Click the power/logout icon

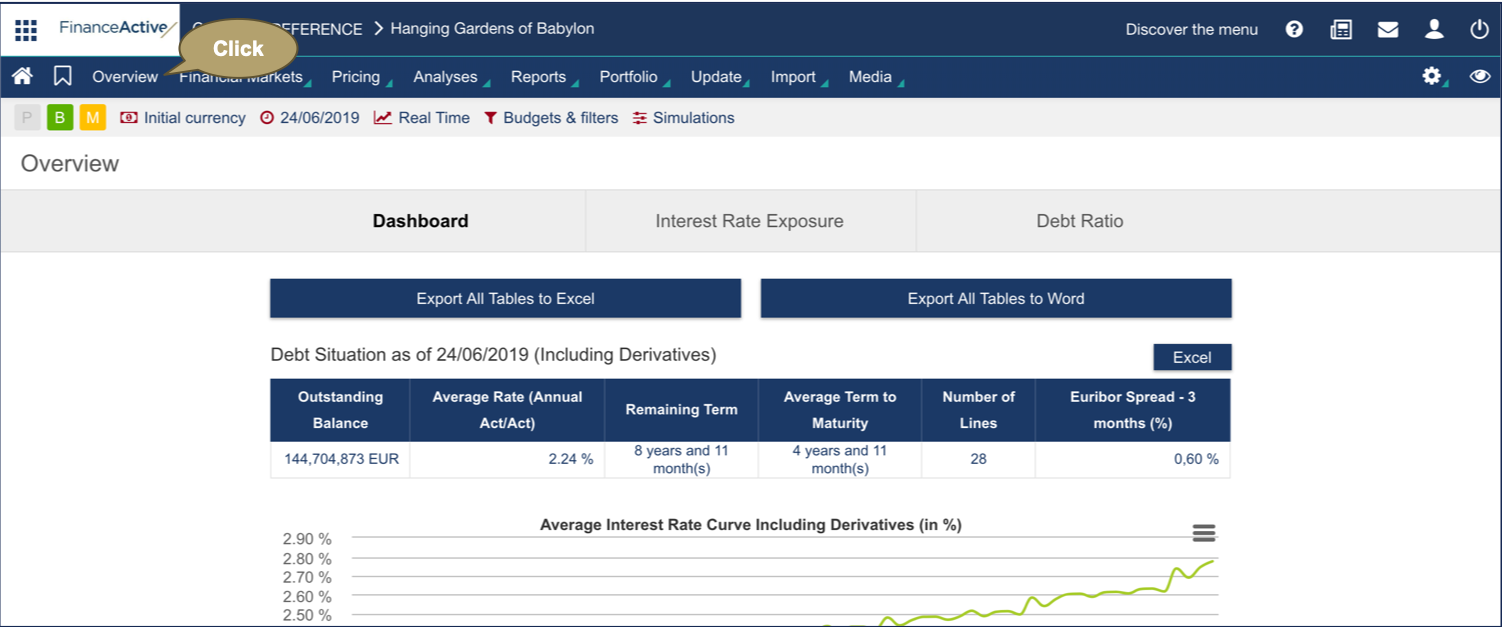(x=1479, y=29)
